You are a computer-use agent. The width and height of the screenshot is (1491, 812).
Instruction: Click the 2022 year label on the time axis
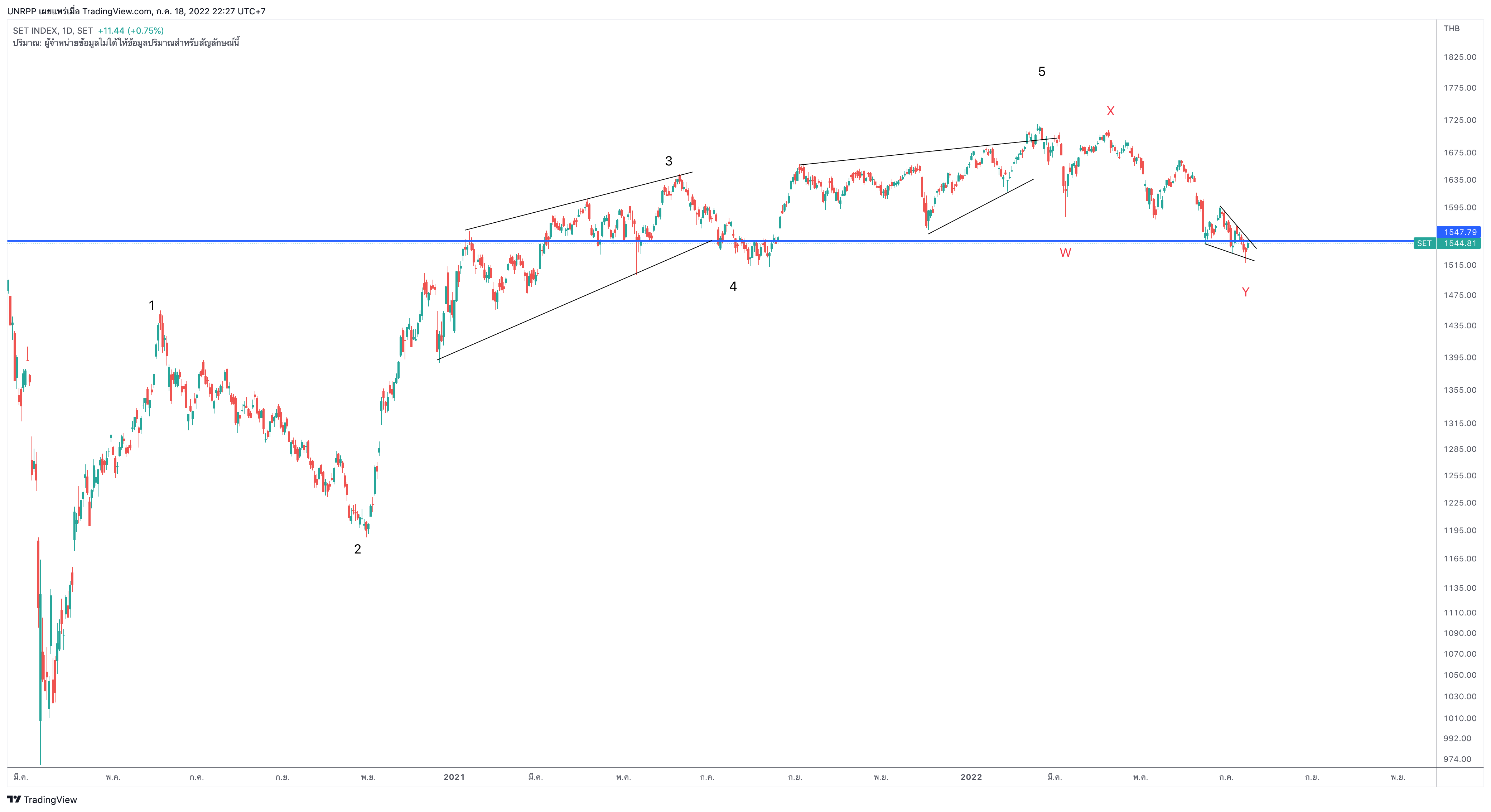pyautogui.click(x=971, y=777)
